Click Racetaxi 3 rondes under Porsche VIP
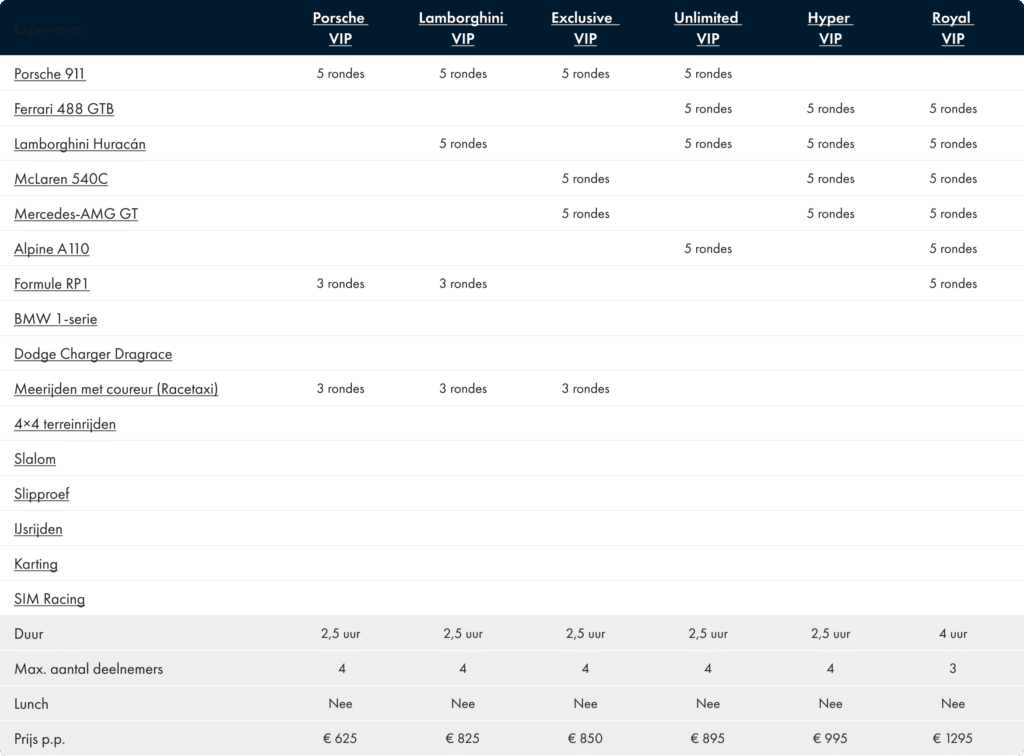This screenshot has width=1024, height=756. tap(340, 389)
